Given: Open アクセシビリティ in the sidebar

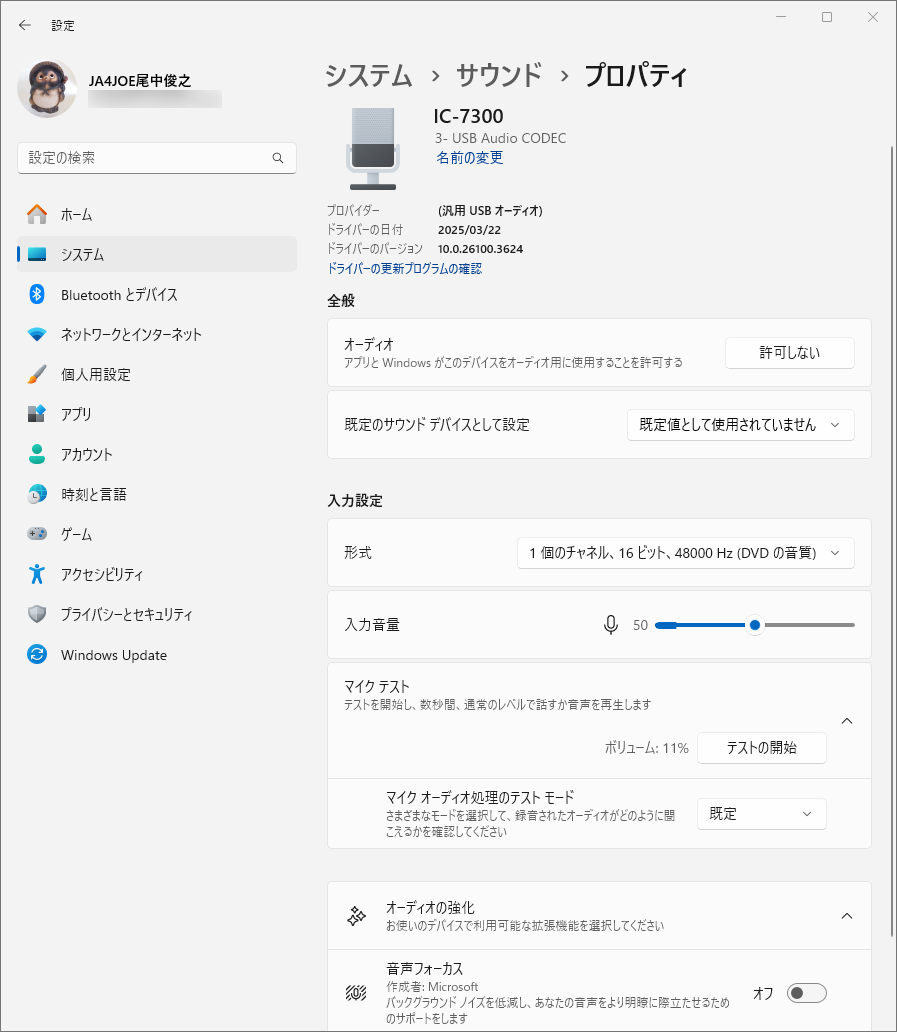Looking at the screenshot, I should point(157,574).
